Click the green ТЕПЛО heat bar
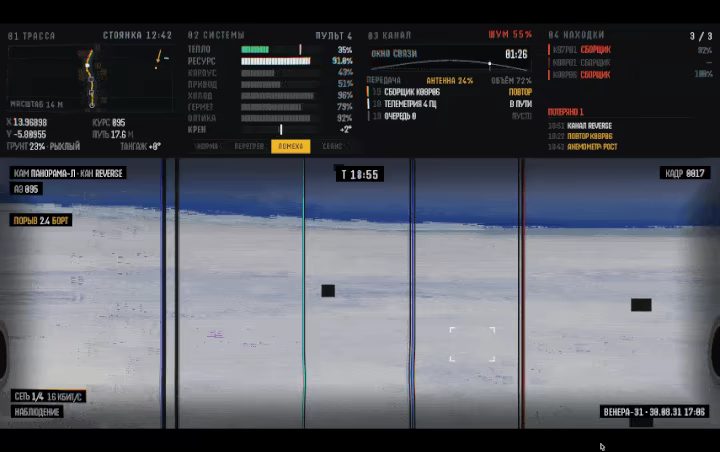 (255, 49)
